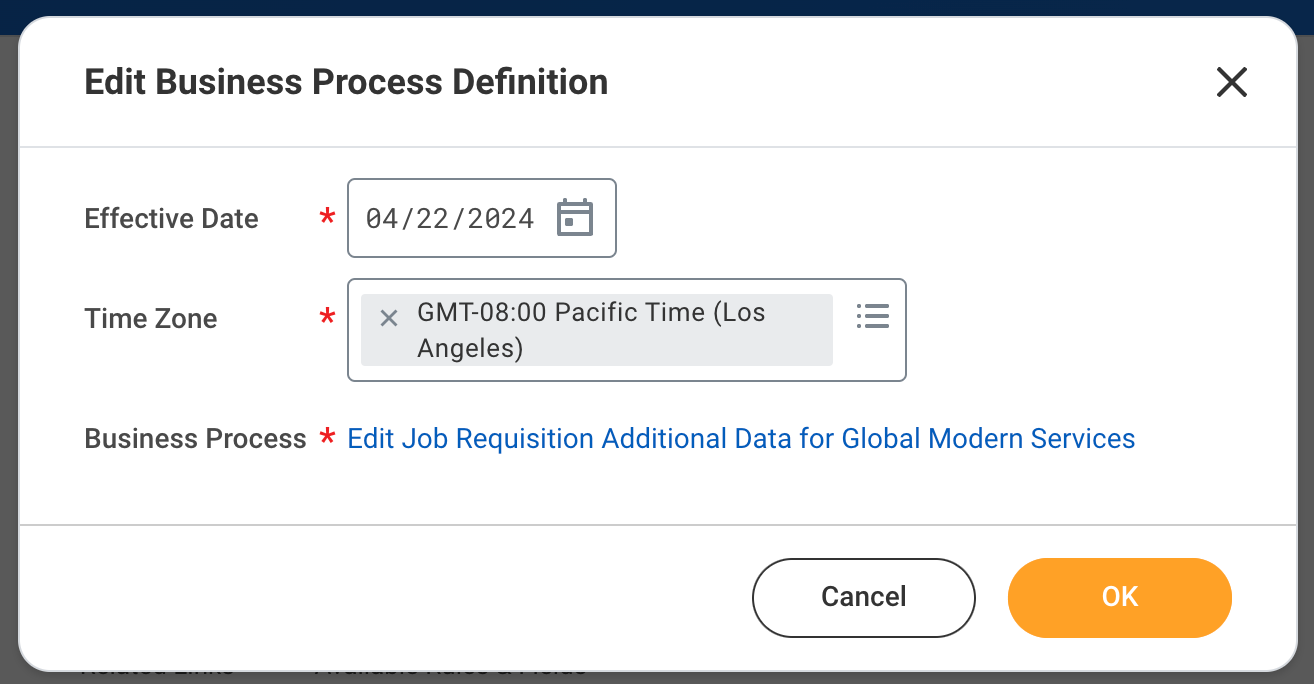Open the Effective Date calendar picker
This screenshot has width=1314, height=684.
pyautogui.click(x=575, y=218)
